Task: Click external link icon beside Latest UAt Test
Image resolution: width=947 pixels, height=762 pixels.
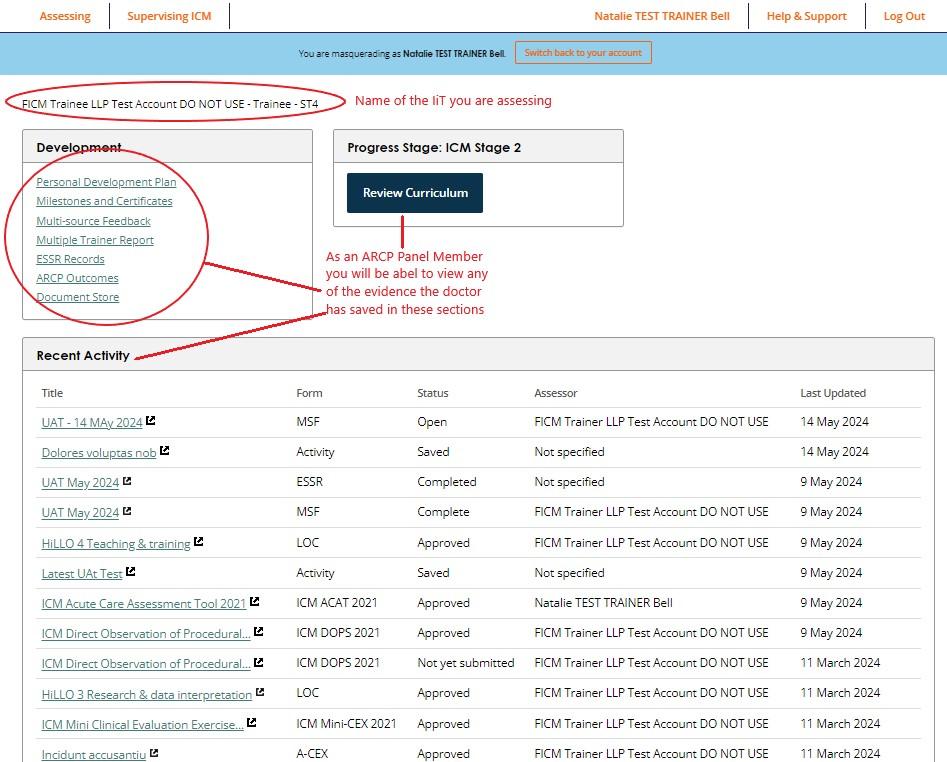Action: click(130, 571)
